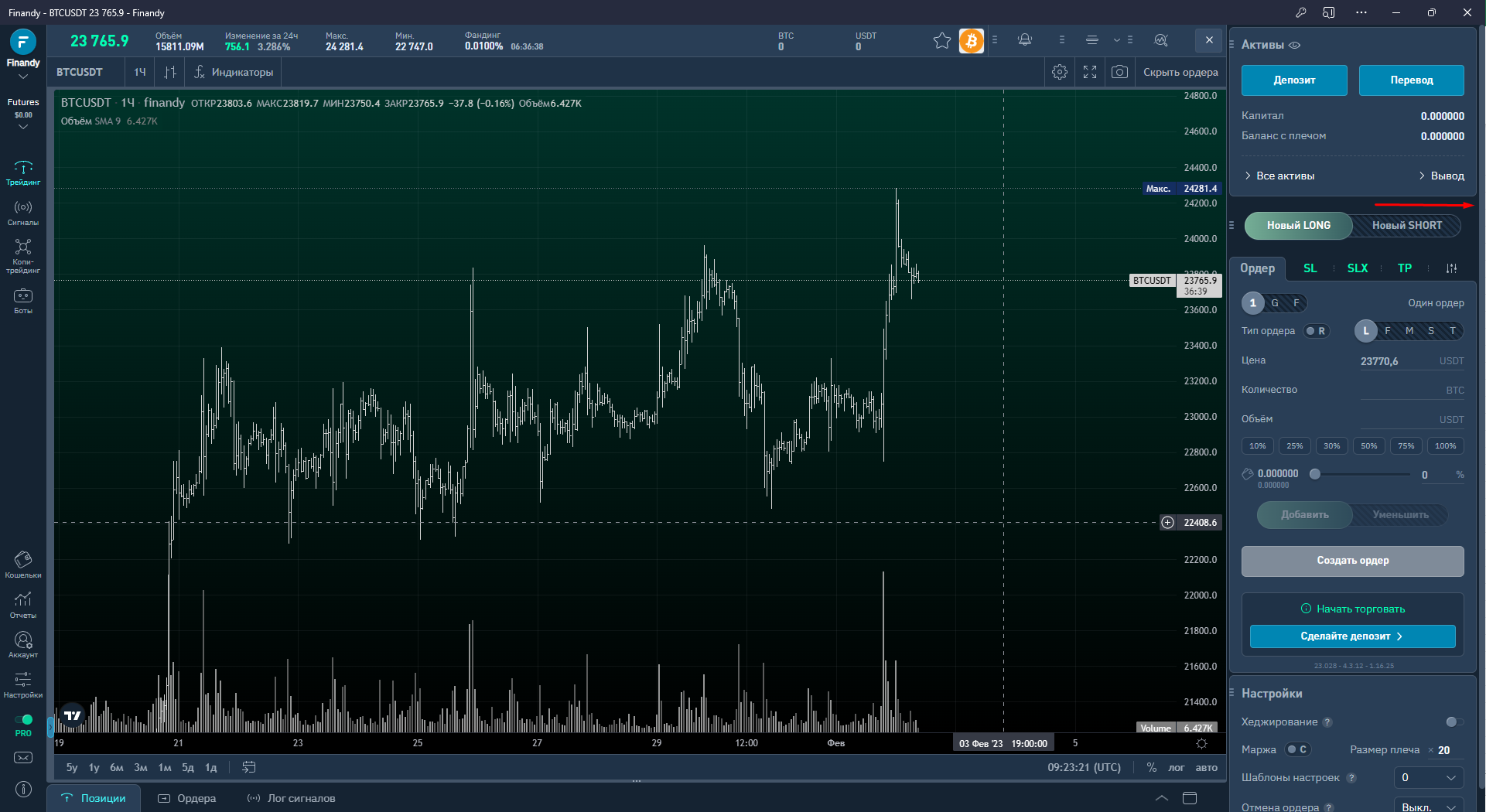Switch to the SL tab

1310,268
